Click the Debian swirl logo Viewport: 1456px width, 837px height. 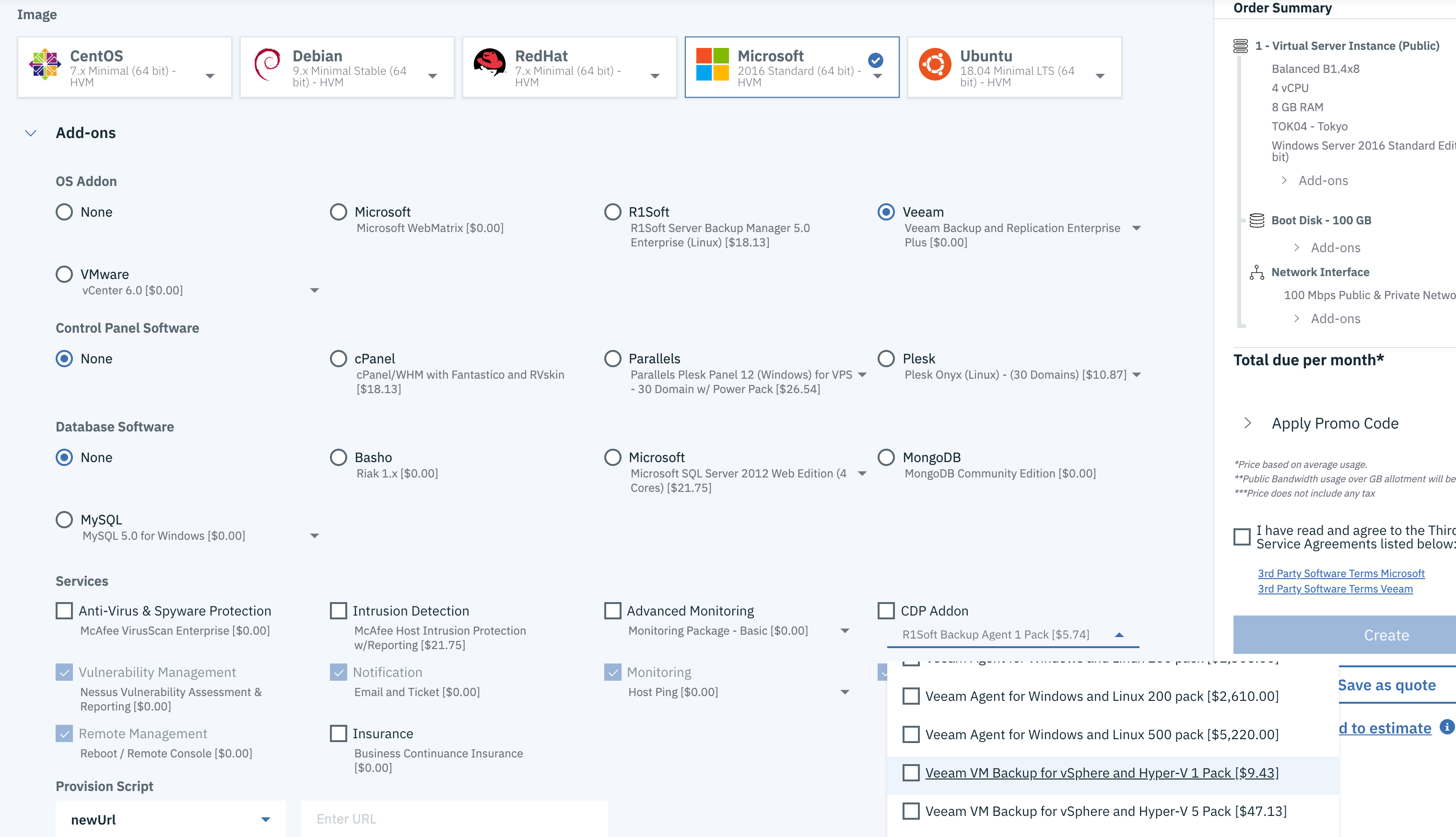[x=268, y=65]
